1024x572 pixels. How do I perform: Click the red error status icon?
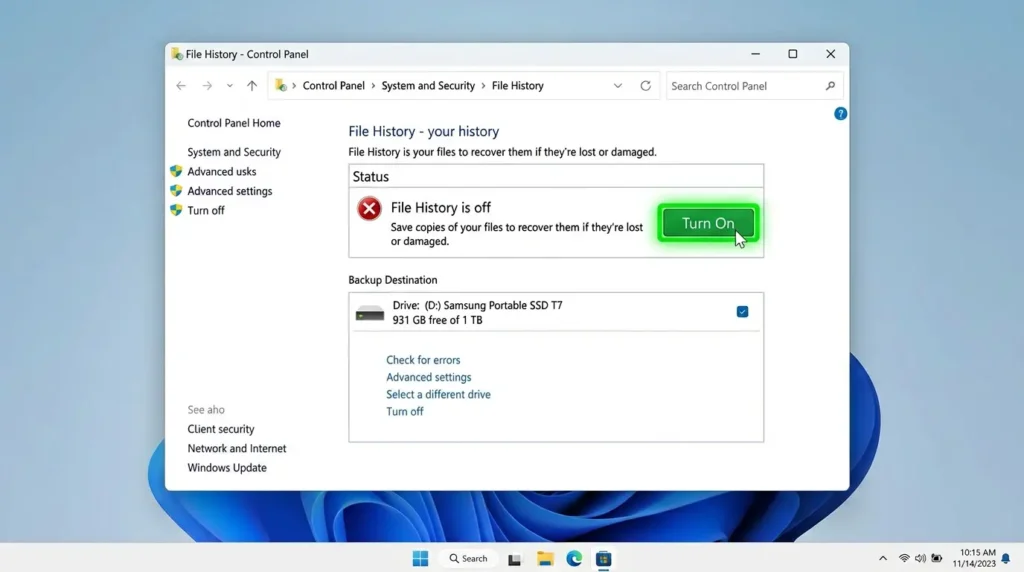pyautogui.click(x=369, y=208)
